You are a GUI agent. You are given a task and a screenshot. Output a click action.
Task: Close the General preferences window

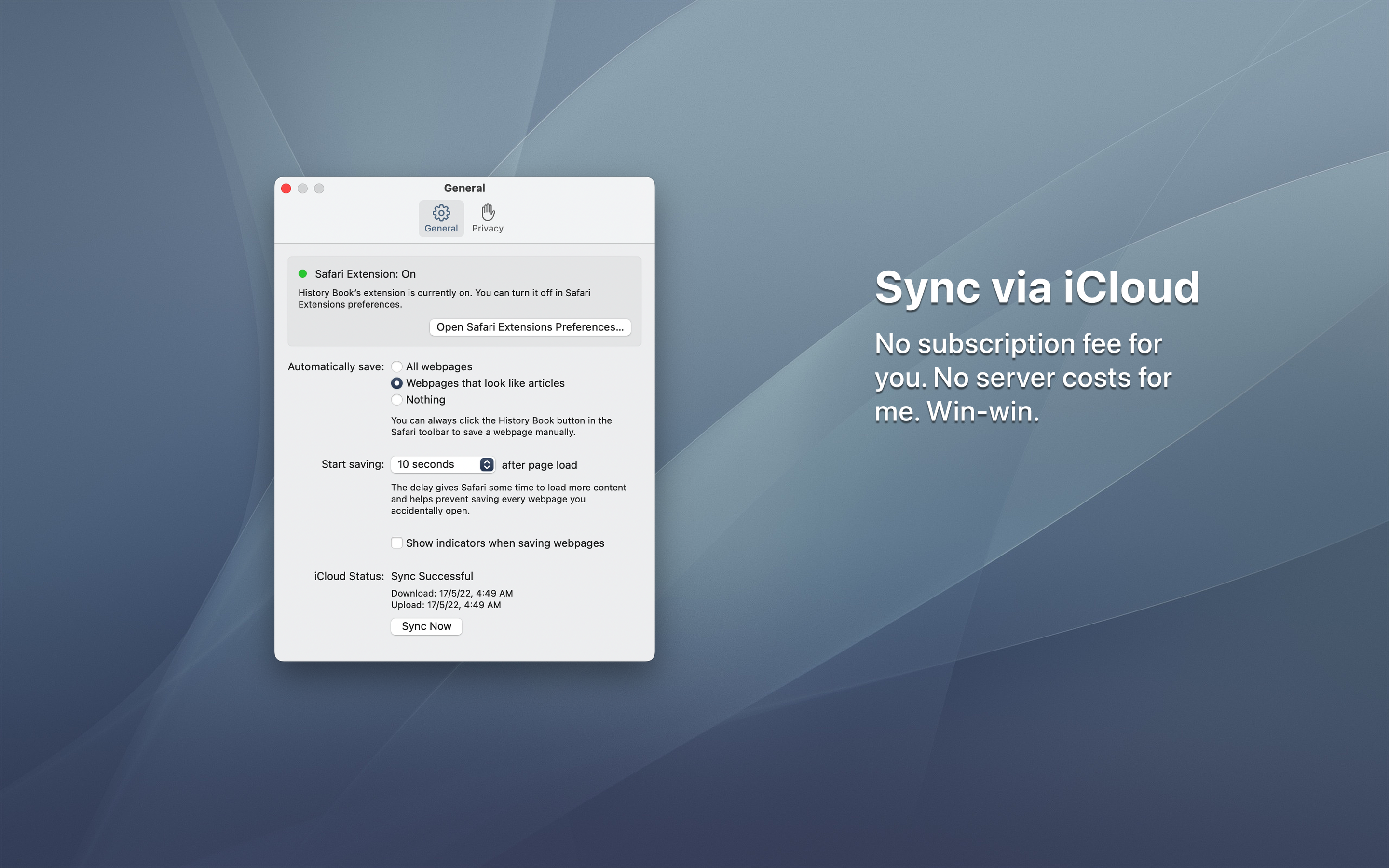click(x=286, y=188)
